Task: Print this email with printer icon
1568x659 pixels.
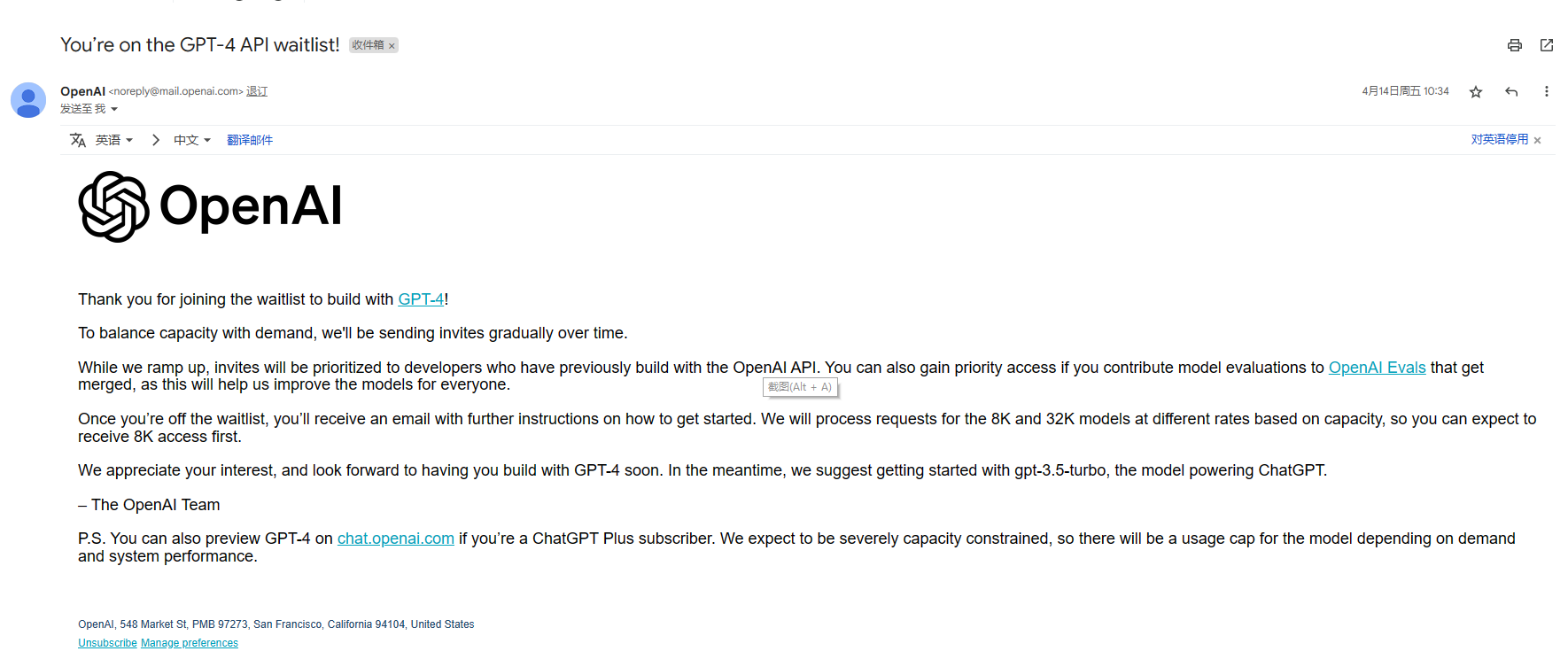Action: click(x=1515, y=45)
